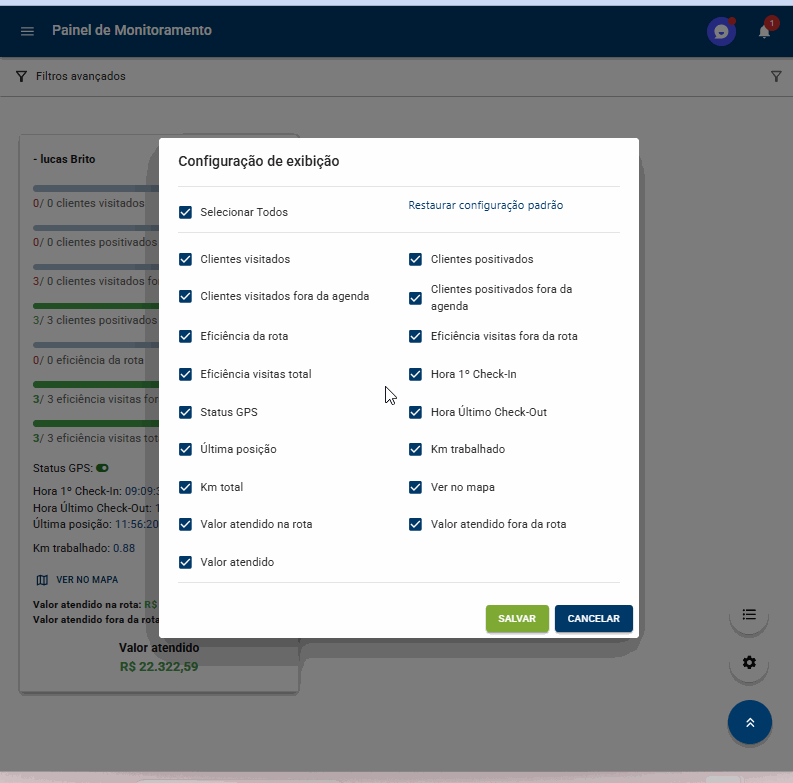Toggle the Selecionar Todos checkbox
Viewport: 793px width, 783px height.
(185, 212)
